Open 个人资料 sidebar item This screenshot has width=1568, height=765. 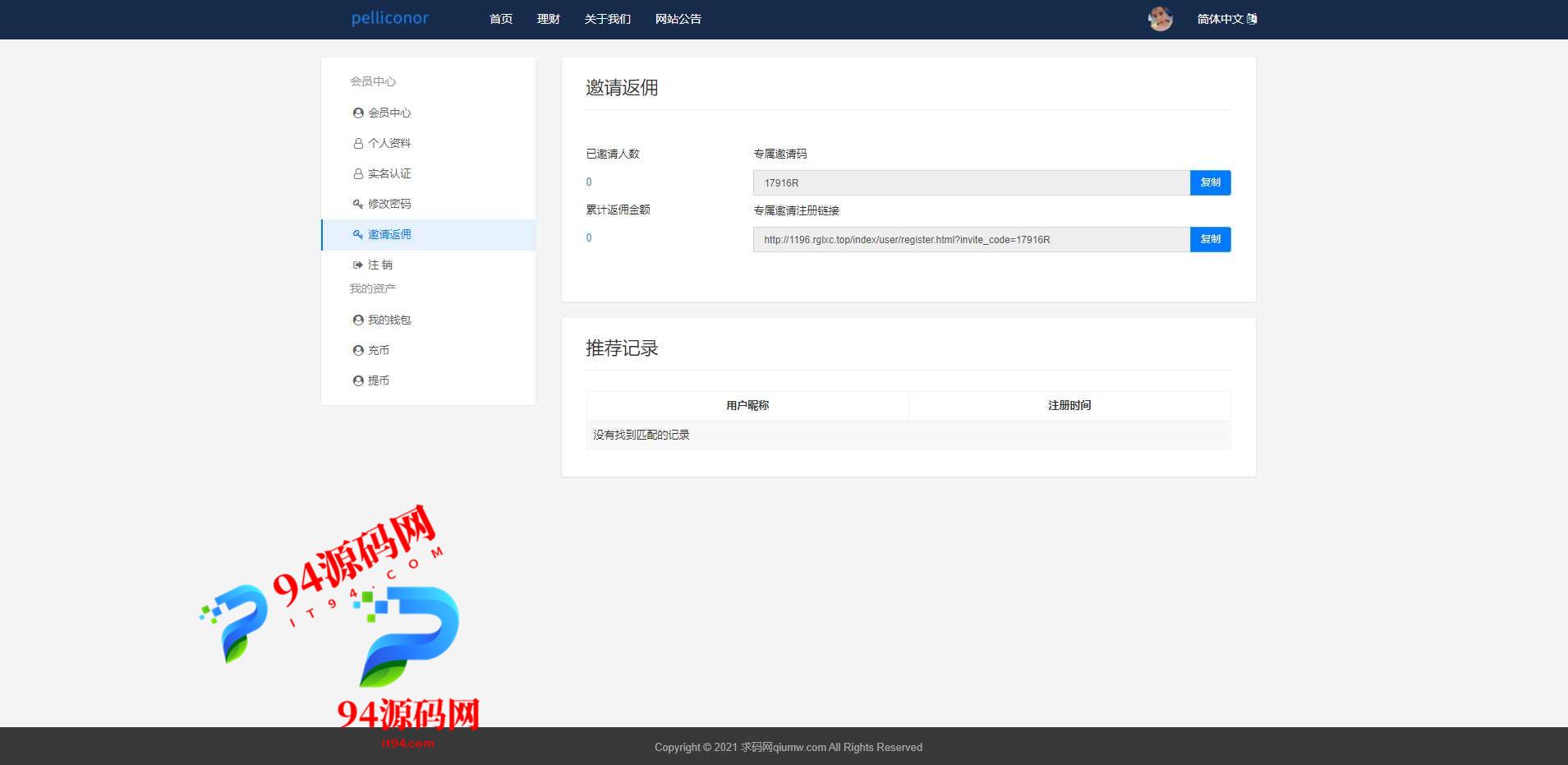[x=428, y=143]
